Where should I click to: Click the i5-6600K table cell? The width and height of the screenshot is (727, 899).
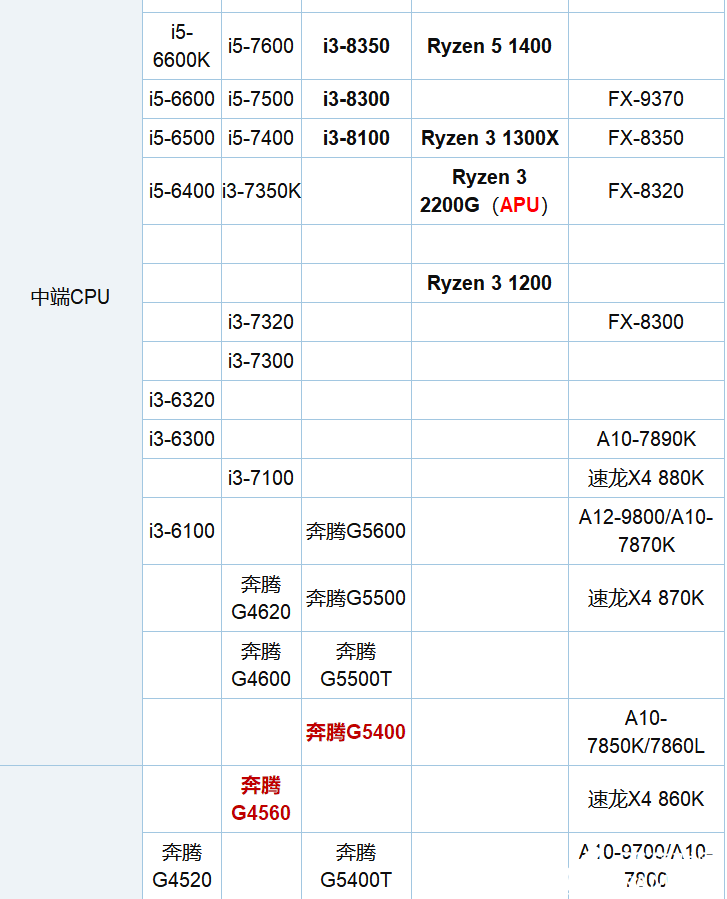tap(182, 46)
